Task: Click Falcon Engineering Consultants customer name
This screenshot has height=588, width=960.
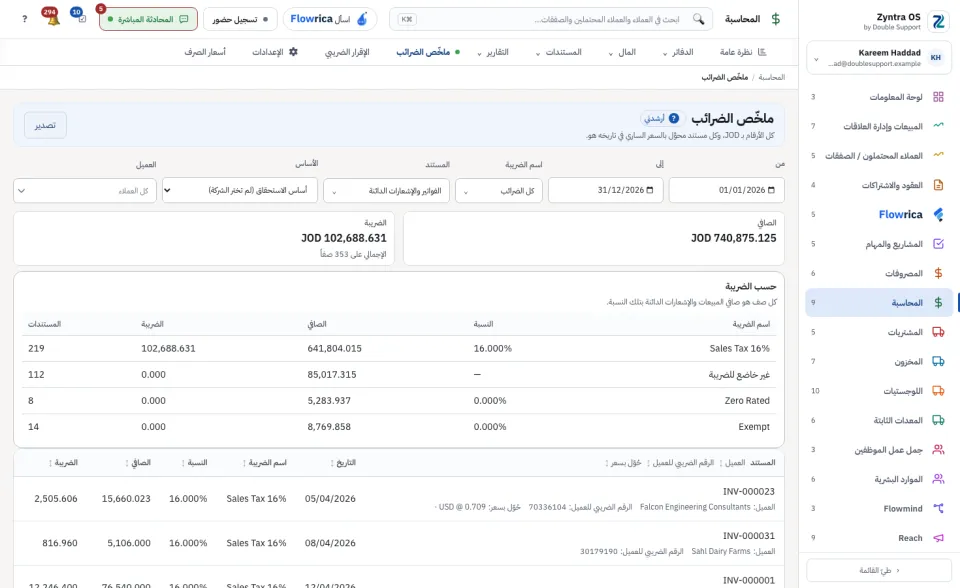Action: (695, 507)
